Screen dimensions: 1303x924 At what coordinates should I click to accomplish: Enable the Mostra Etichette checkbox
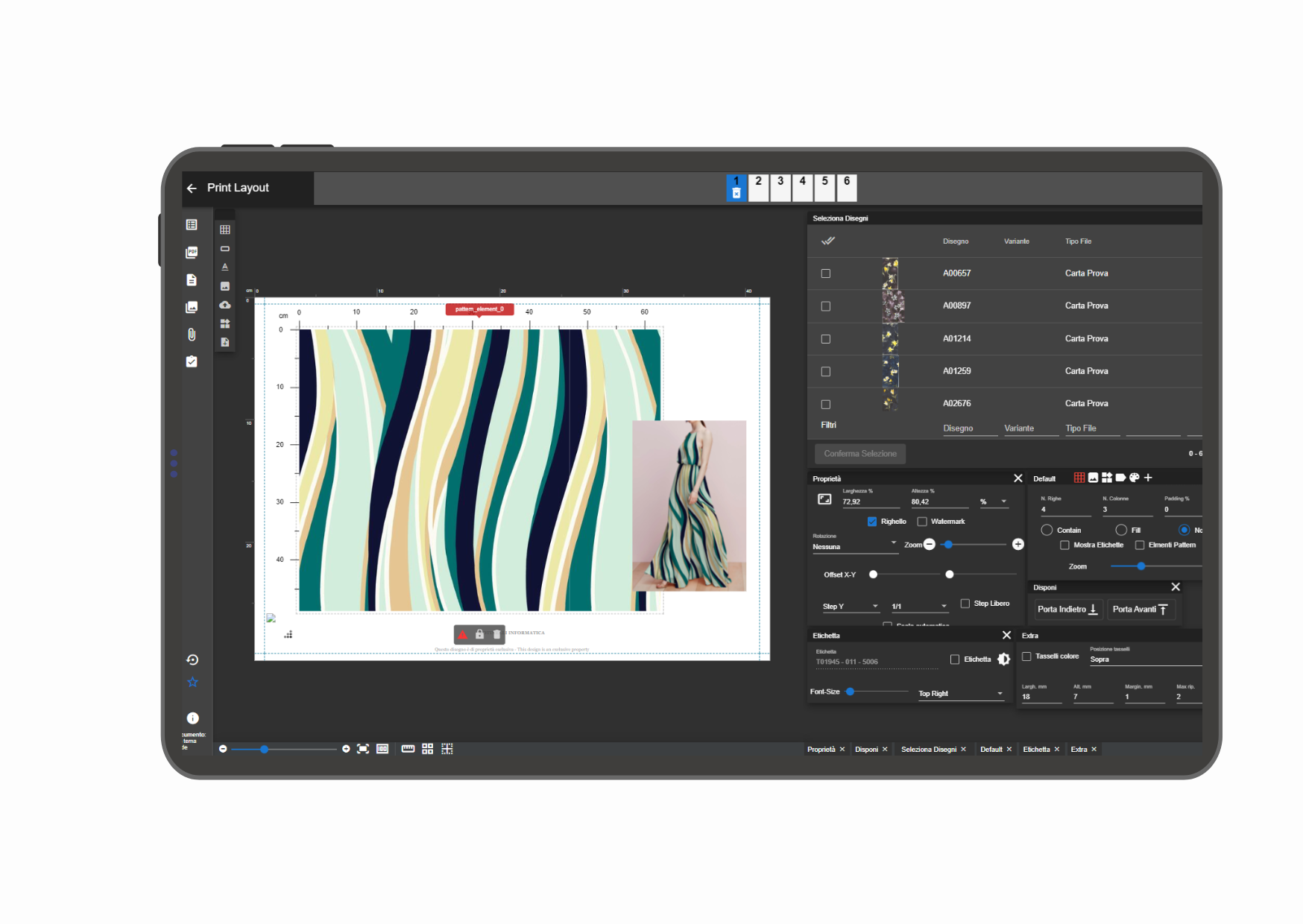tap(1064, 545)
